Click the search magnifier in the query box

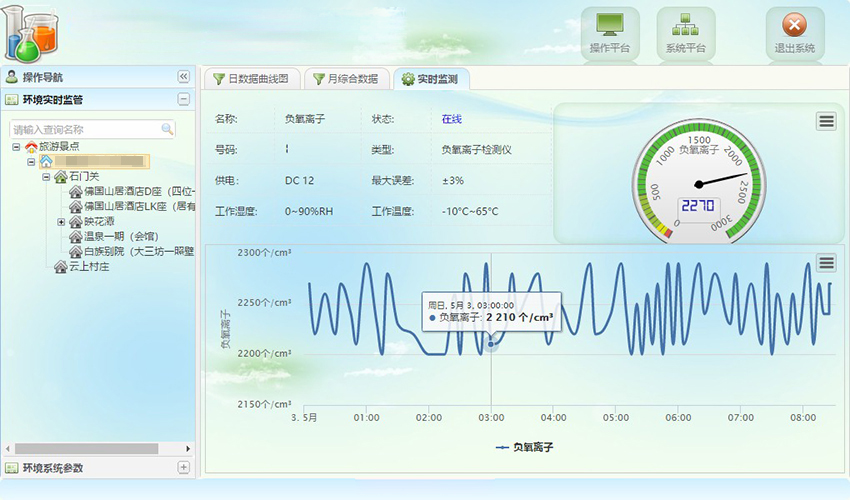click(x=167, y=129)
